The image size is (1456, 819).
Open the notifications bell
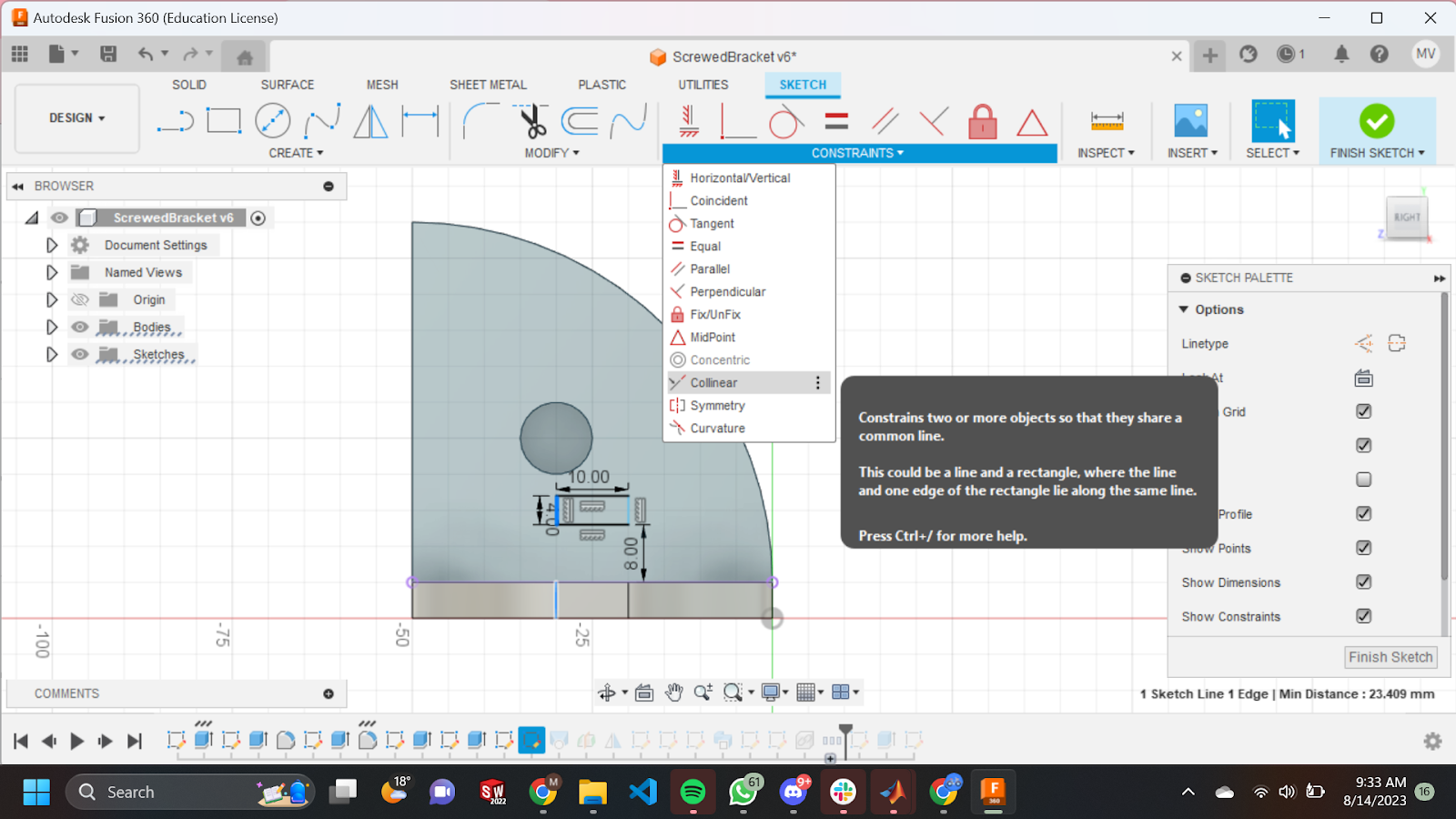(1341, 55)
